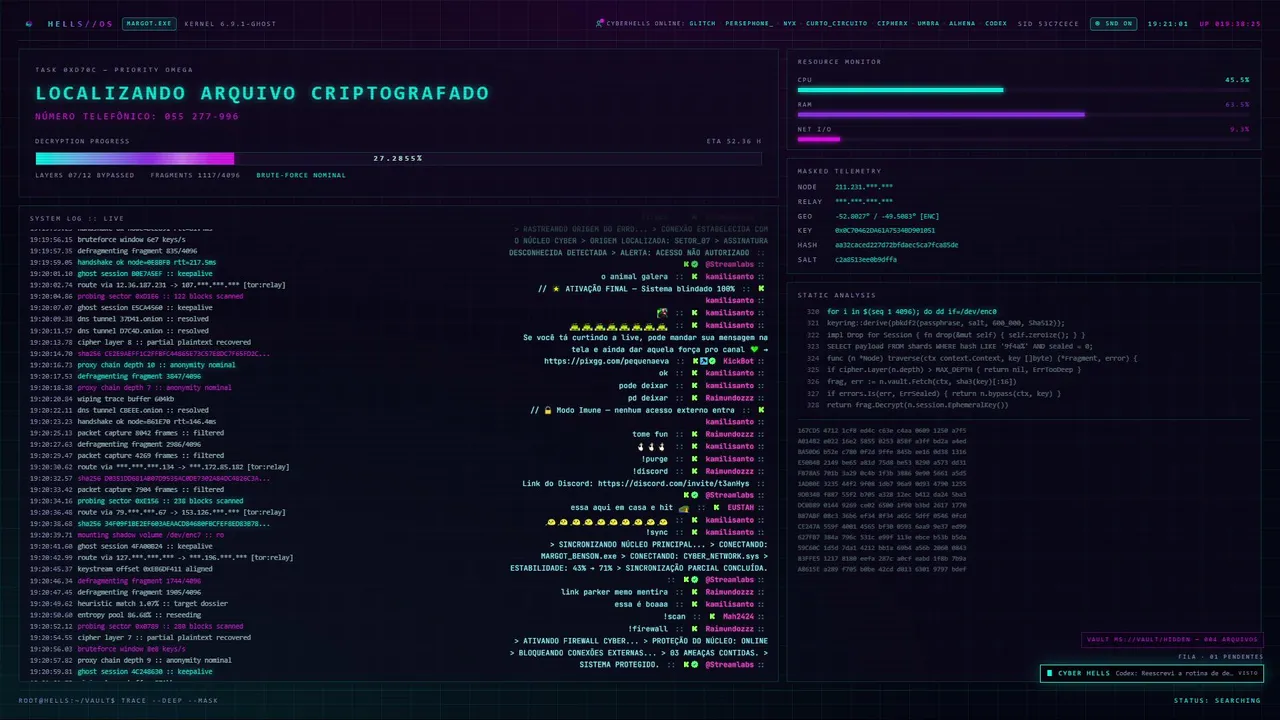The height and width of the screenshot is (720, 1280).
Task: Click the VISTO label in the notification
Action: tap(1248, 674)
